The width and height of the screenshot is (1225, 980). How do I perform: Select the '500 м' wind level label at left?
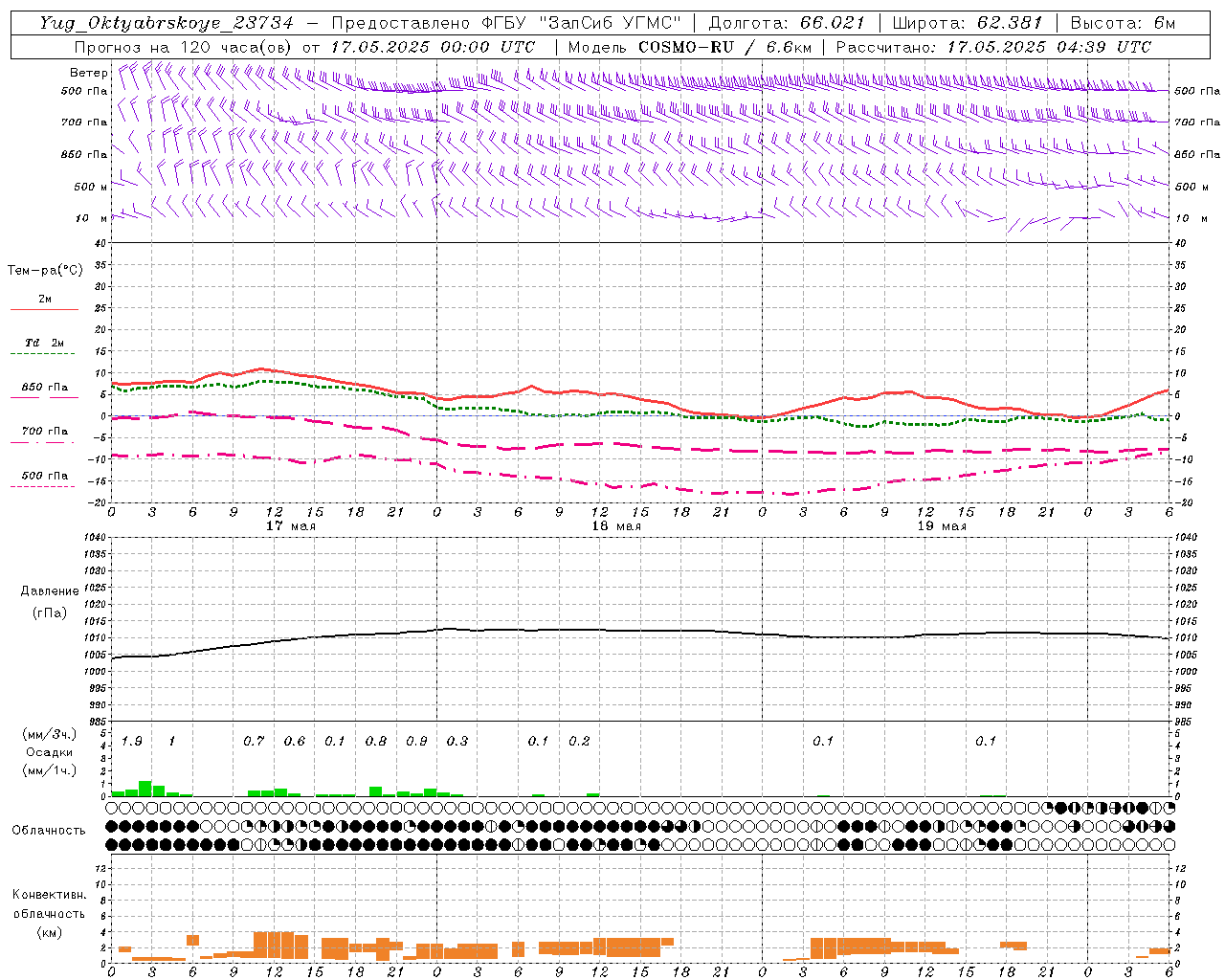point(91,187)
